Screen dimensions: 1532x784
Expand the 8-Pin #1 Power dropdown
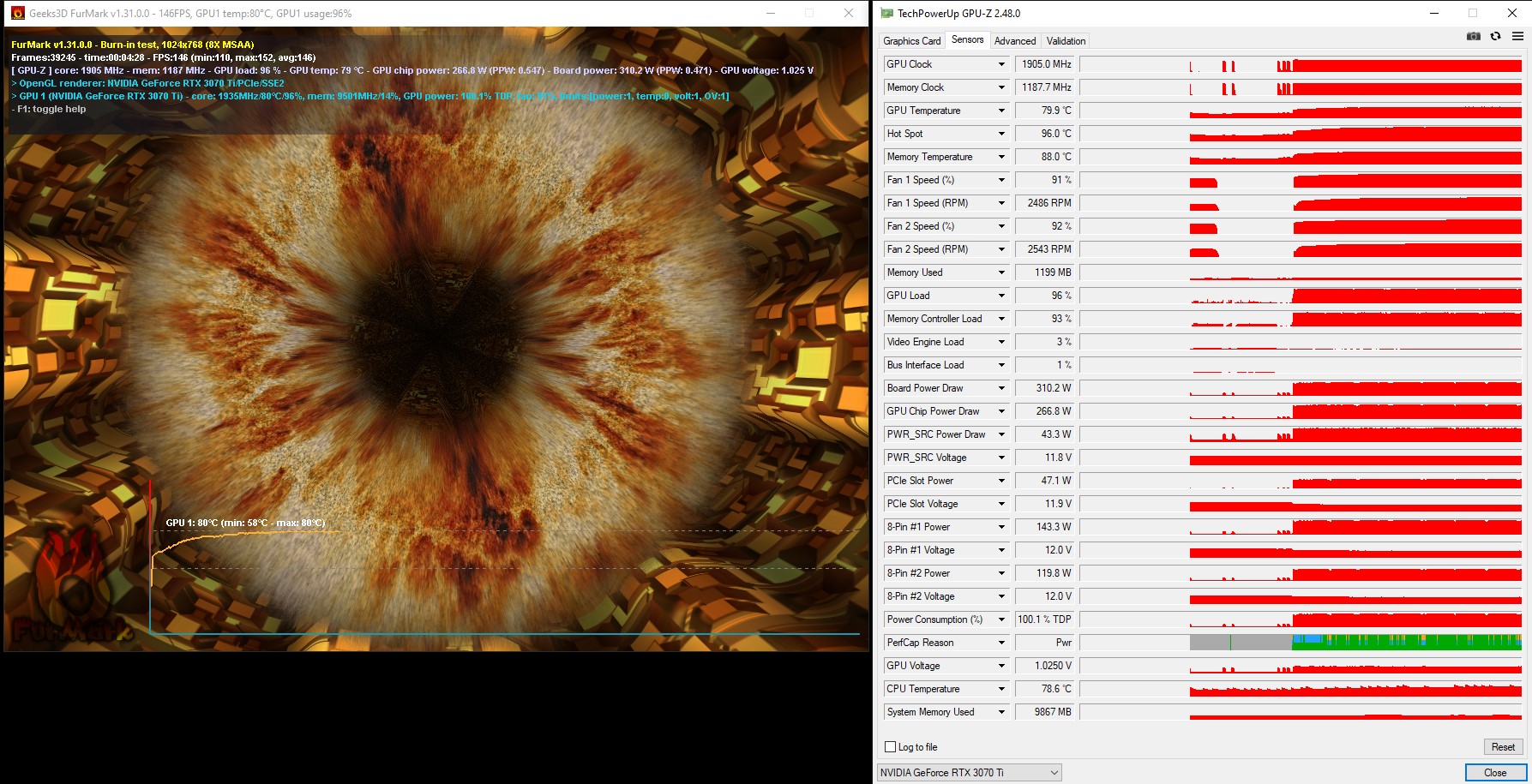(1001, 527)
